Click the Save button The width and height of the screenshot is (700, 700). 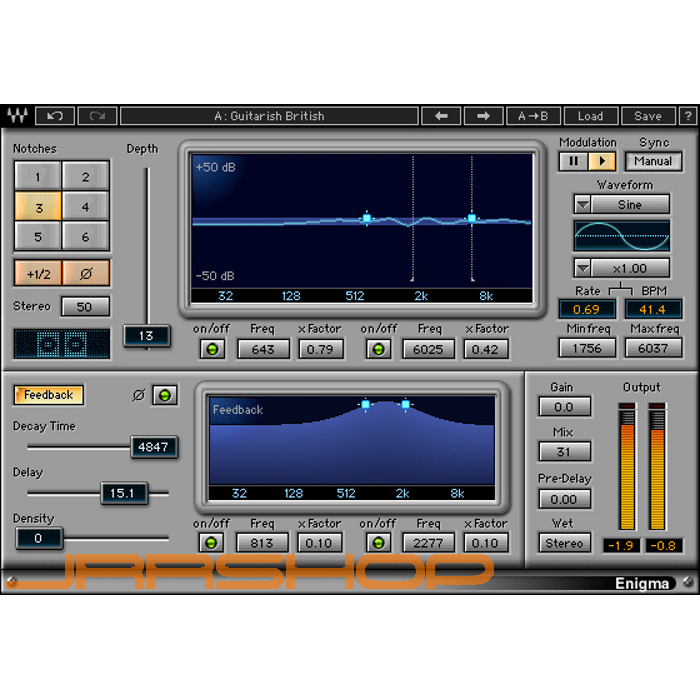pyautogui.click(x=647, y=116)
